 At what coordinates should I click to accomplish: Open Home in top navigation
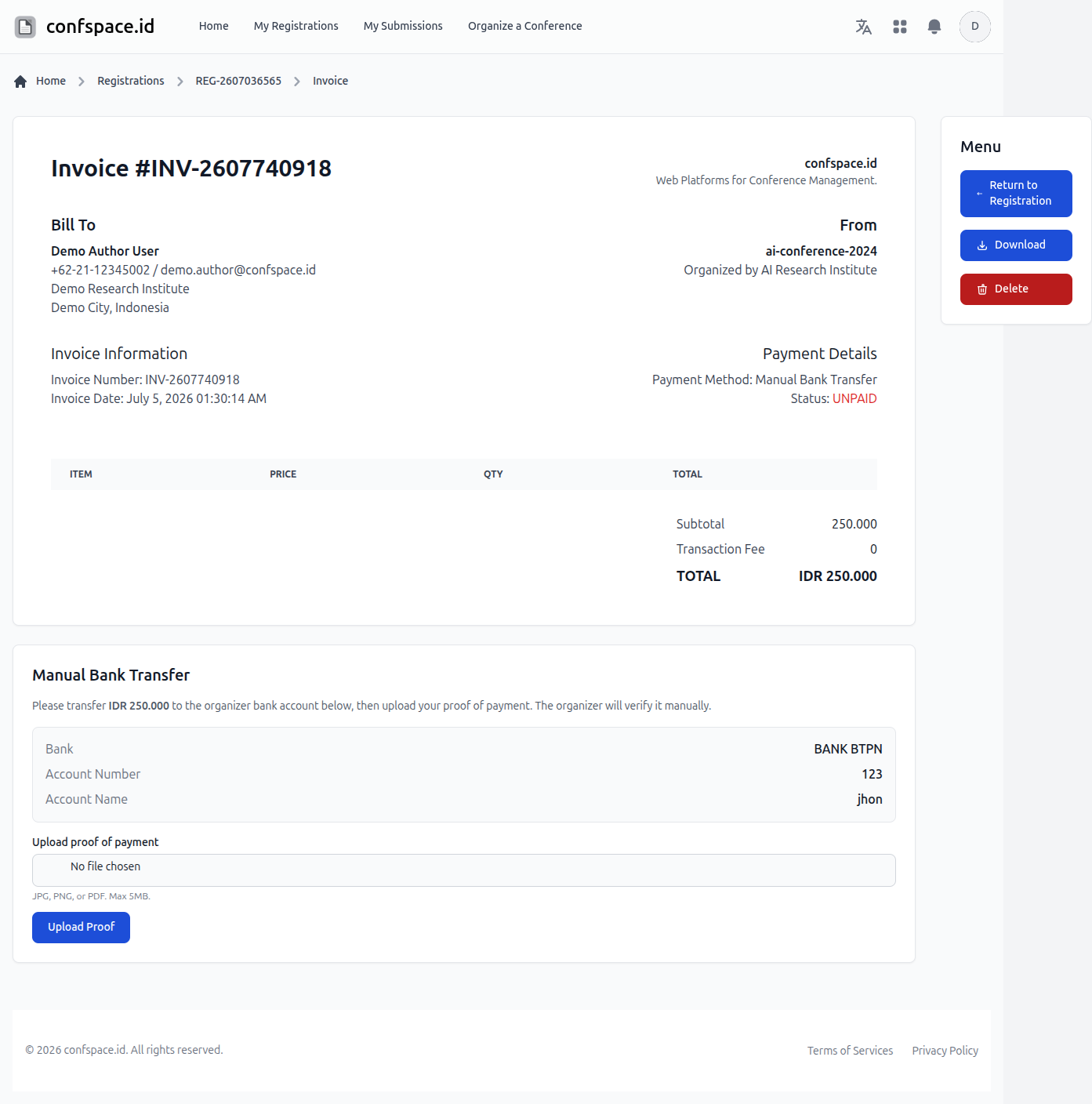[x=213, y=26]
